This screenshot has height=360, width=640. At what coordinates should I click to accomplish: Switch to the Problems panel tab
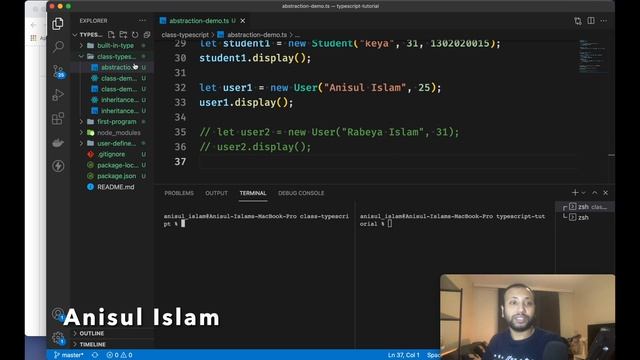(179, 193)
